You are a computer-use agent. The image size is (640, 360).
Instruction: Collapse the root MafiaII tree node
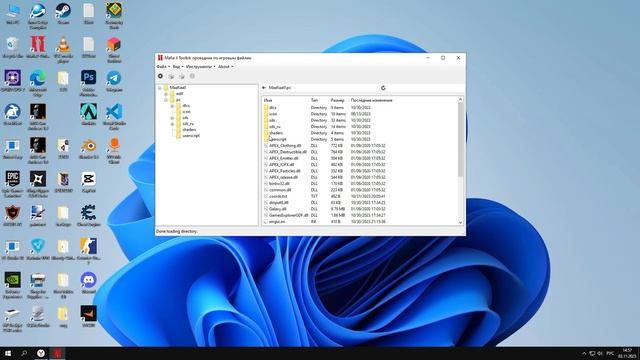click(x=160, y=88)
